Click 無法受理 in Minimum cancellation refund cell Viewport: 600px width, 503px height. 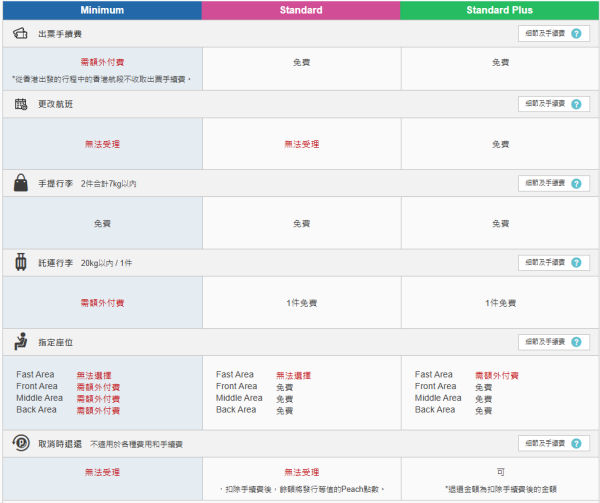coord(102,472)
